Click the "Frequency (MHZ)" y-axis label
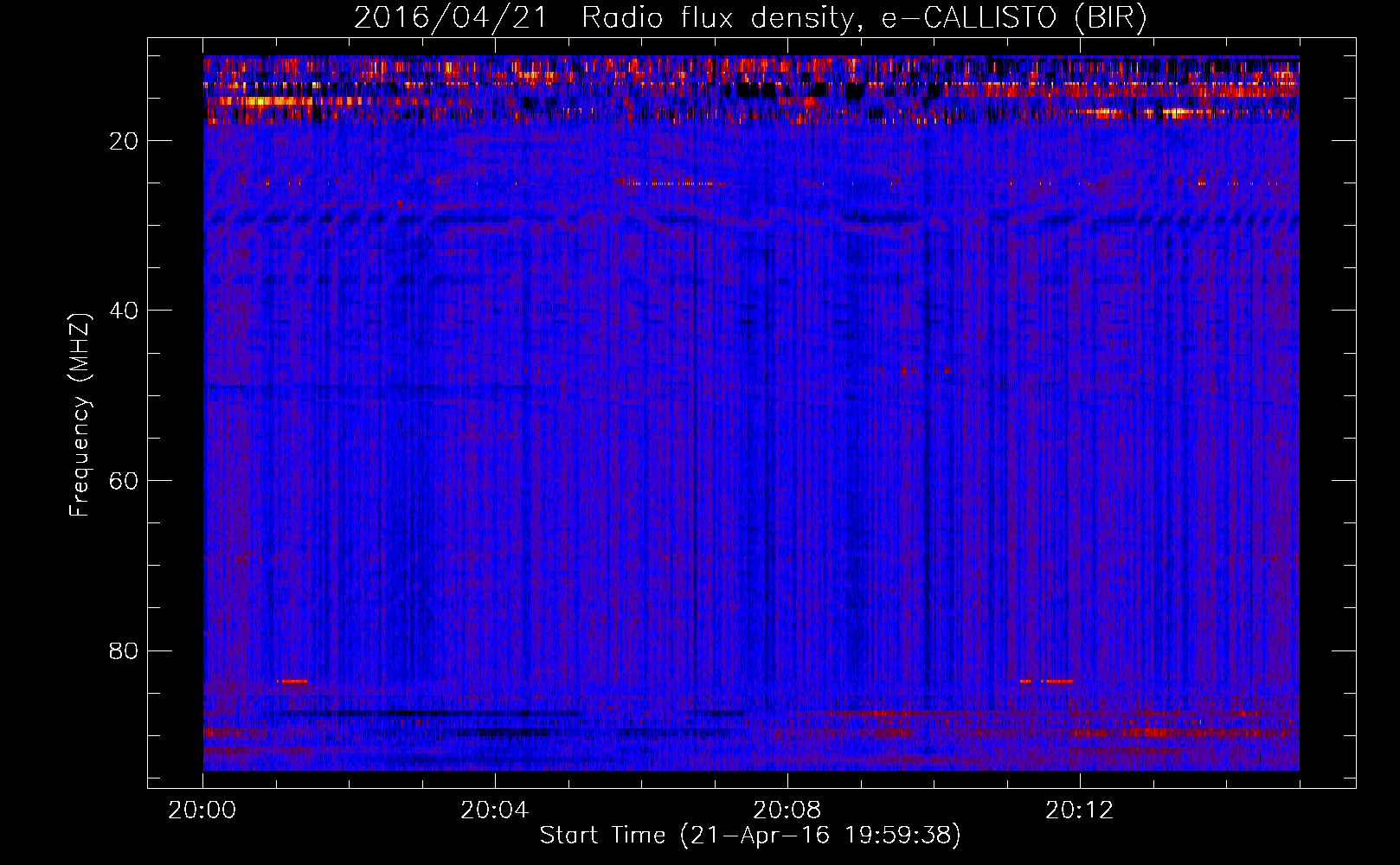Viewport: 1400px width, 865px height. click(80, 415)
